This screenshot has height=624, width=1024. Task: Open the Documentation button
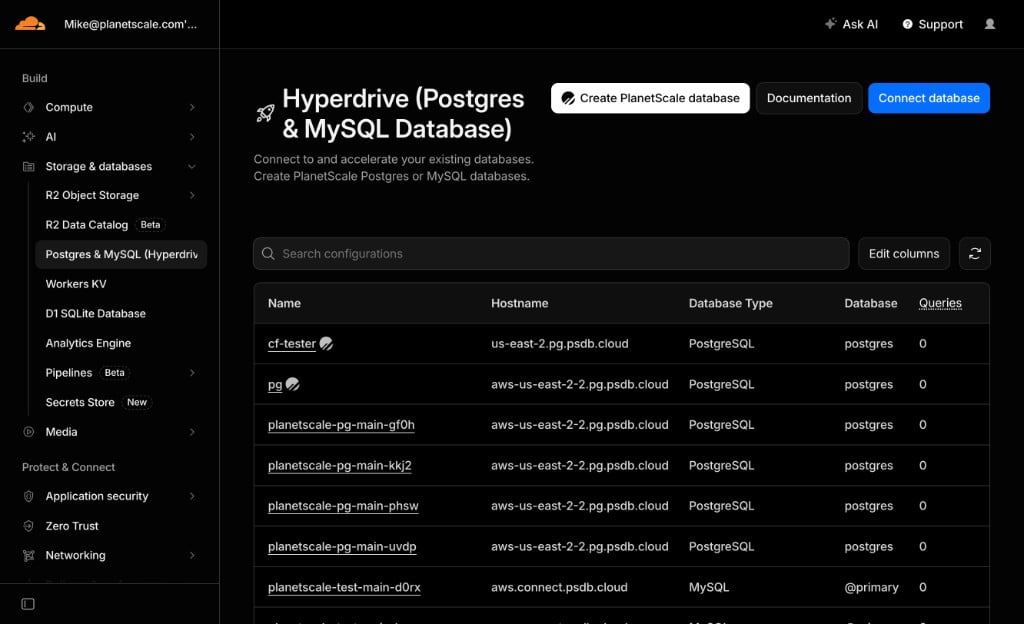[x=808, y=98]
